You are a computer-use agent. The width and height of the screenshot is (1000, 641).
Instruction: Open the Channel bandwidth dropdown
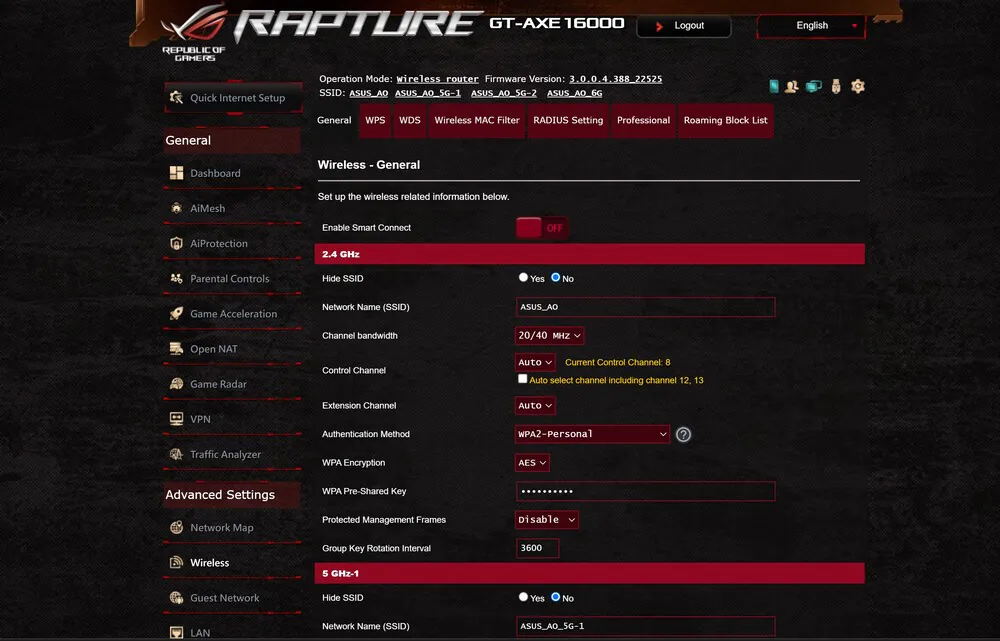click(x=549, y=335)
